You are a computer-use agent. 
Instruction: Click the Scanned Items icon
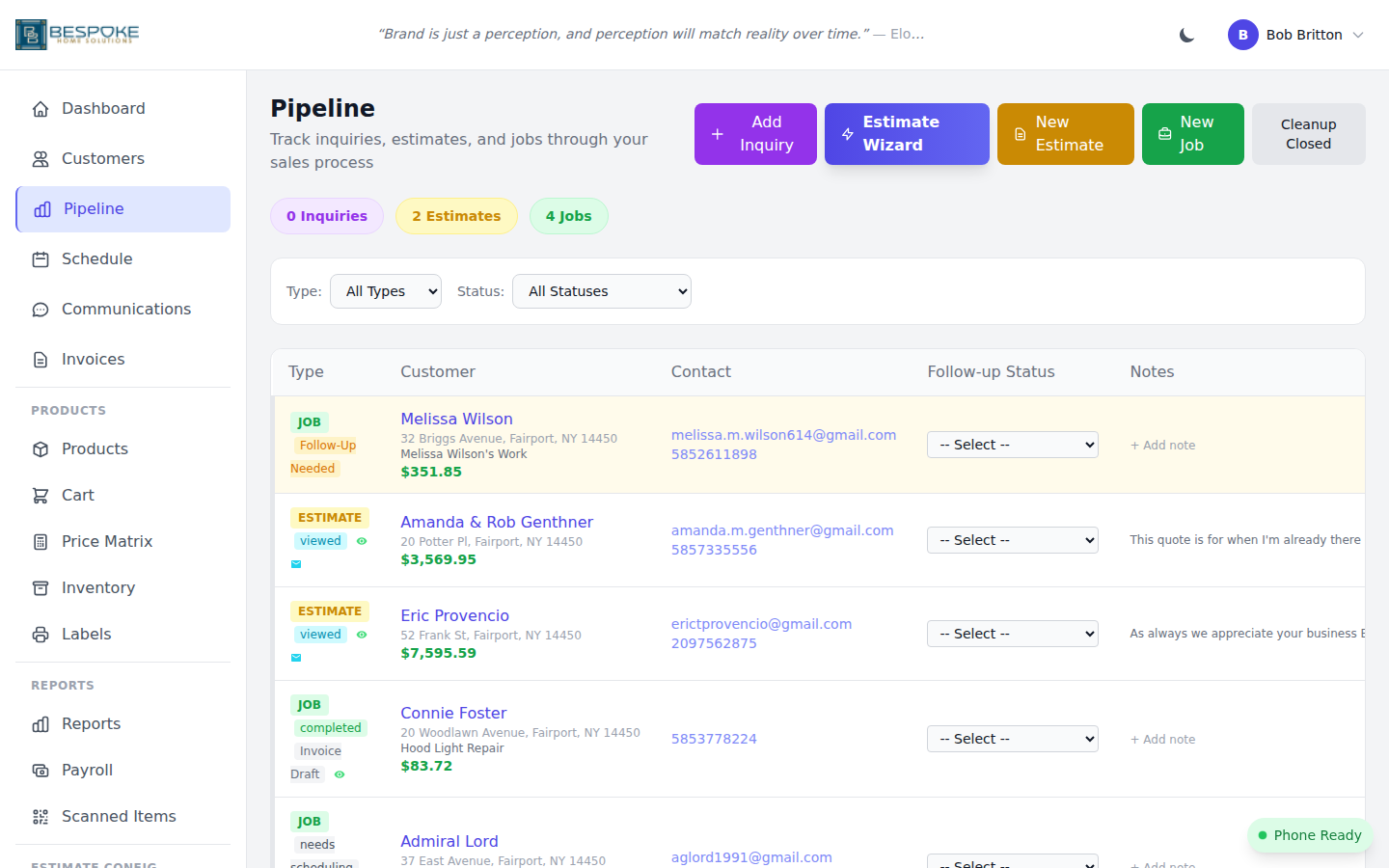[39, 816]
